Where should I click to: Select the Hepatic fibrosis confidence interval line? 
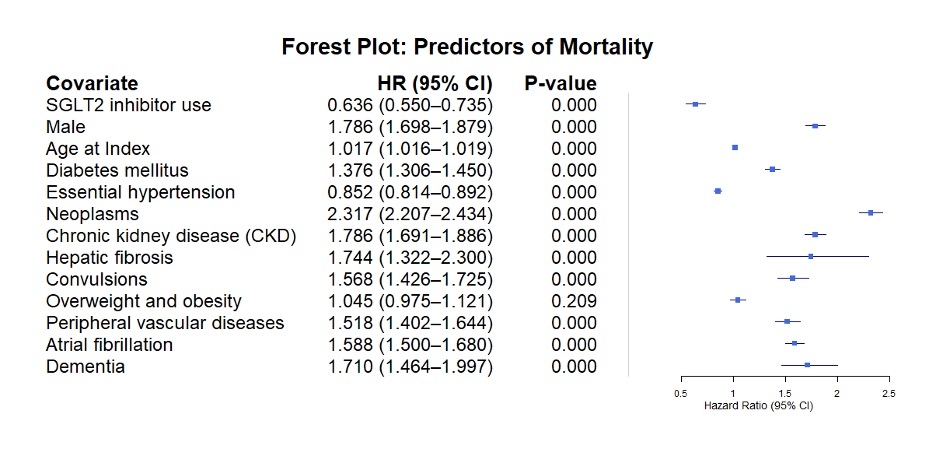pos(817,256)
